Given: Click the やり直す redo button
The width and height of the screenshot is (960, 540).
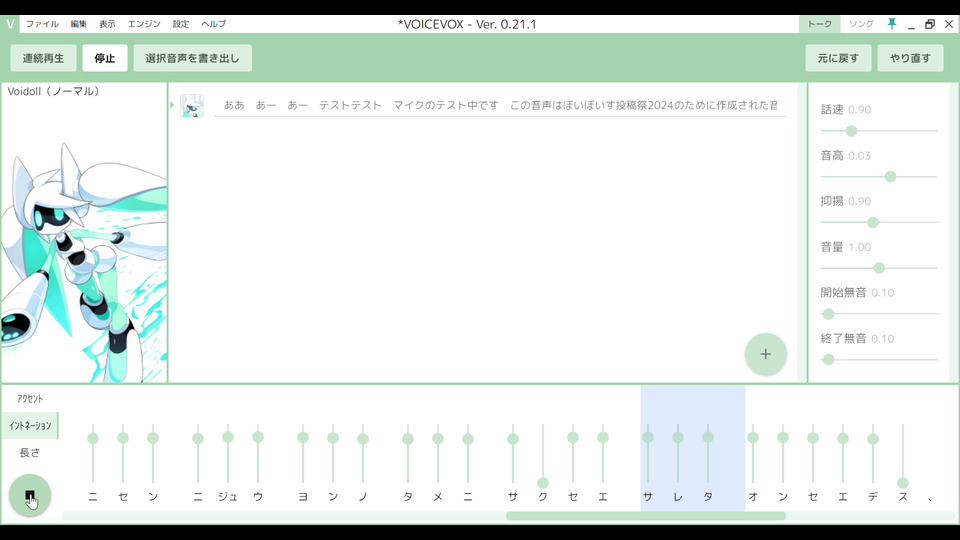Looking at the screenshot, I should click(x=910, y=58).
